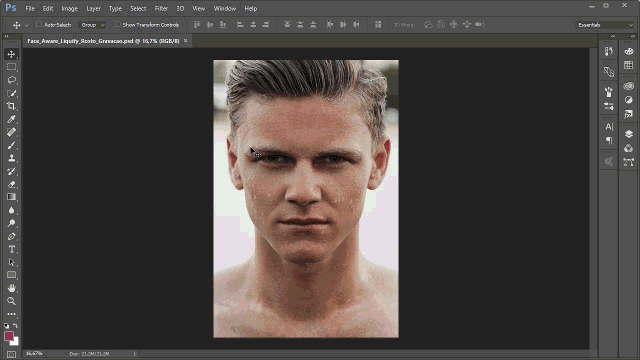Click the auto-align layers button
The width and height of the screenshot is (640, 360).
(378, 25)
